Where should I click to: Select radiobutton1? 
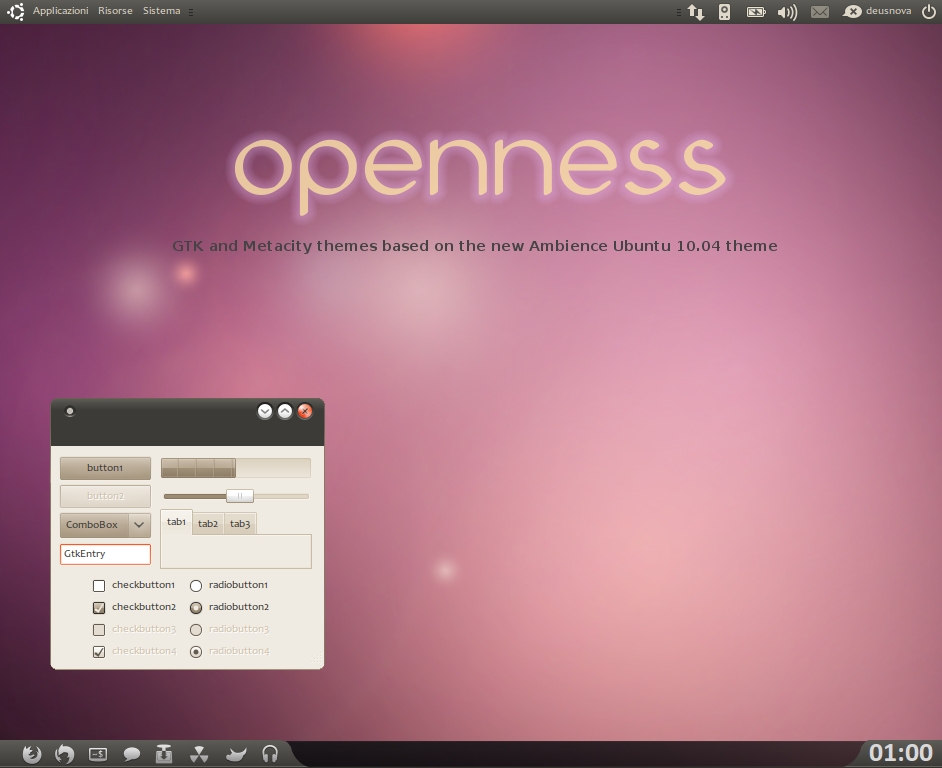click(x=196, y=586)
